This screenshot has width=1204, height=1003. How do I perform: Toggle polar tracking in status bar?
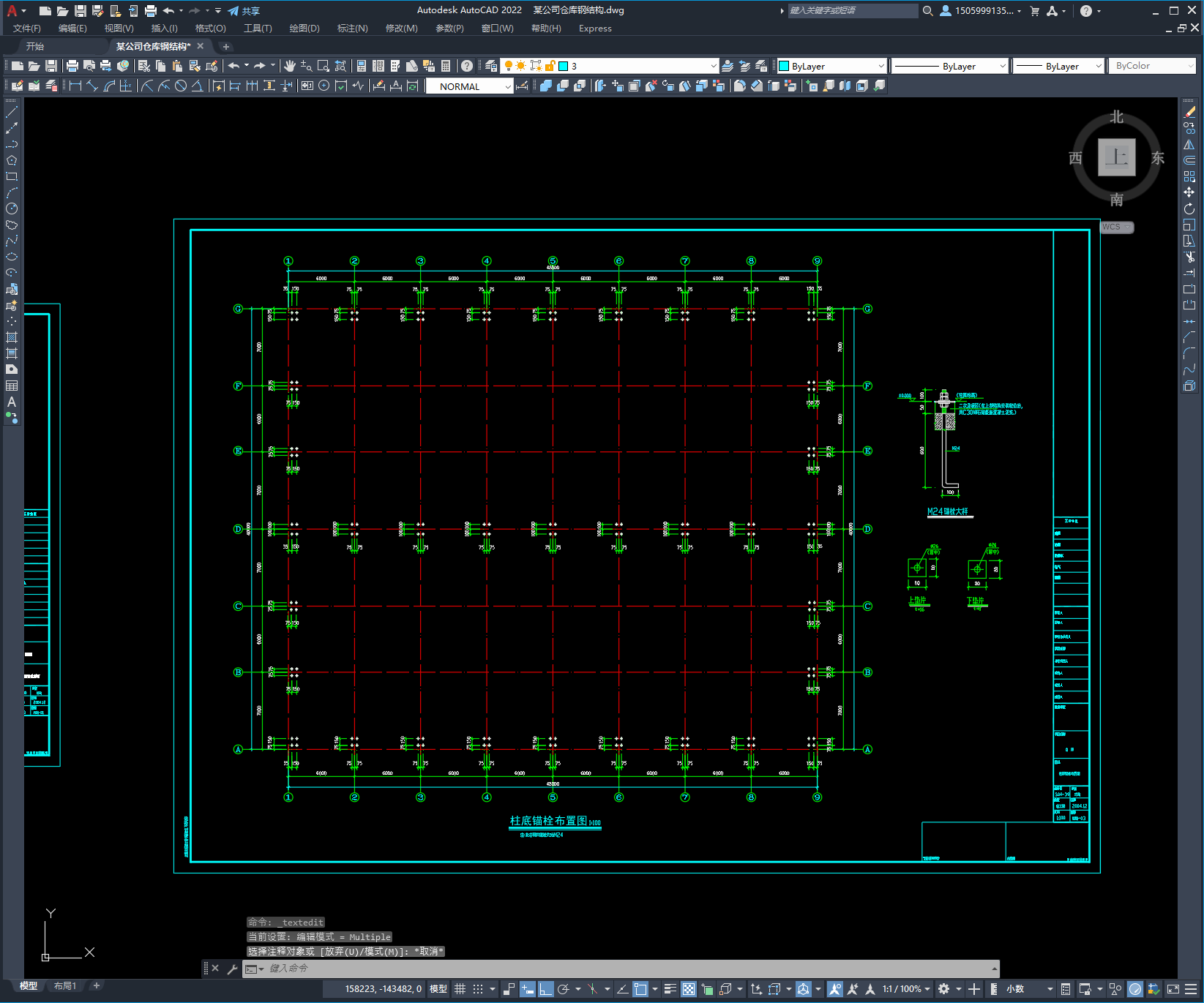[564, 989]
